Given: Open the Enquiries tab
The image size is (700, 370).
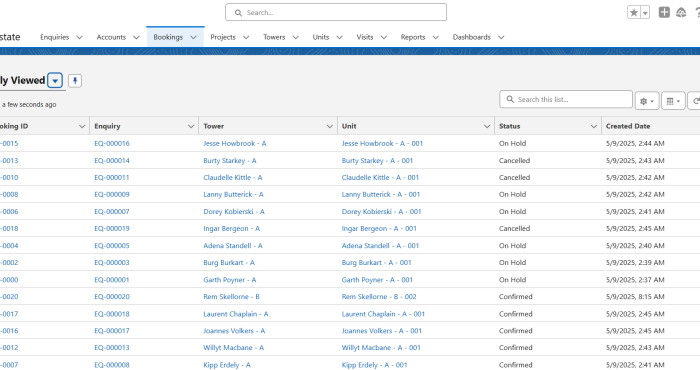Looking at the screenshot, I should click(54, 37).
